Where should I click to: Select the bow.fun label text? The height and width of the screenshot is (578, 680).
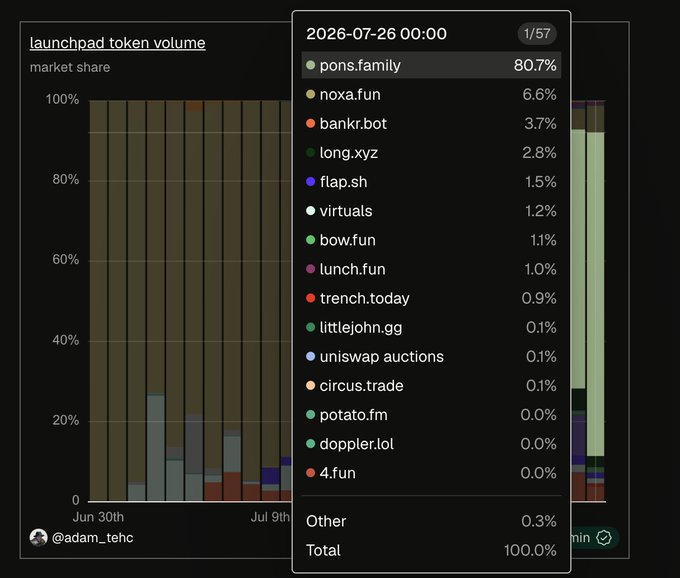coord(347,240)
